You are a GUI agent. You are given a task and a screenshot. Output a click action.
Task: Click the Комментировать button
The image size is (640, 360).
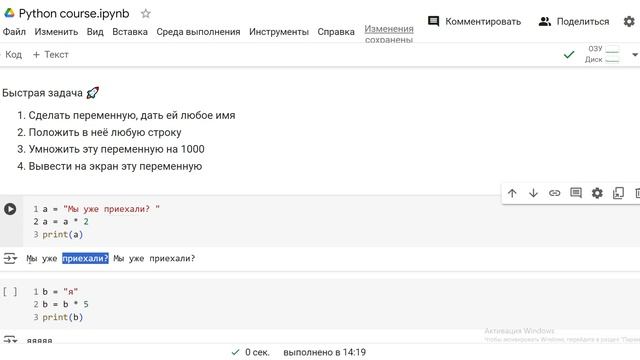coord(474,21)
